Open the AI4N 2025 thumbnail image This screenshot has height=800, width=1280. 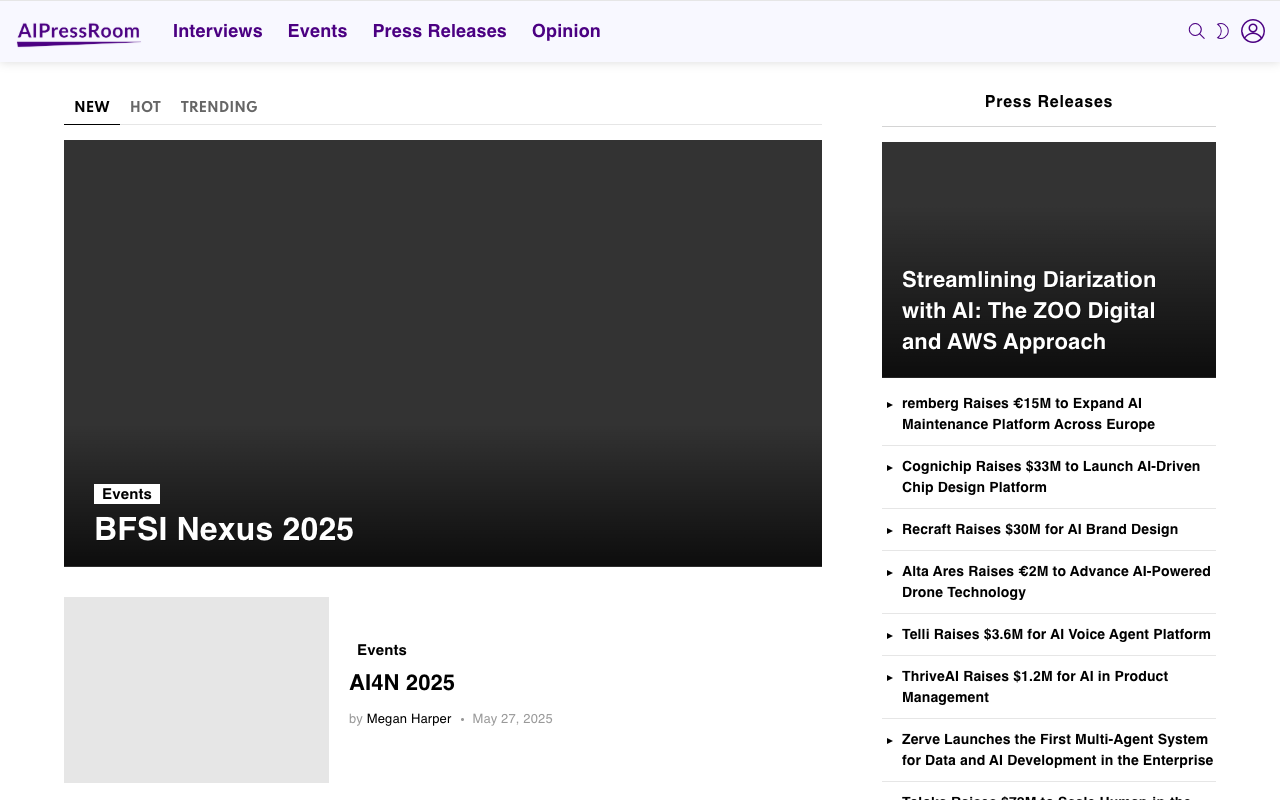(x=196, y=690)
